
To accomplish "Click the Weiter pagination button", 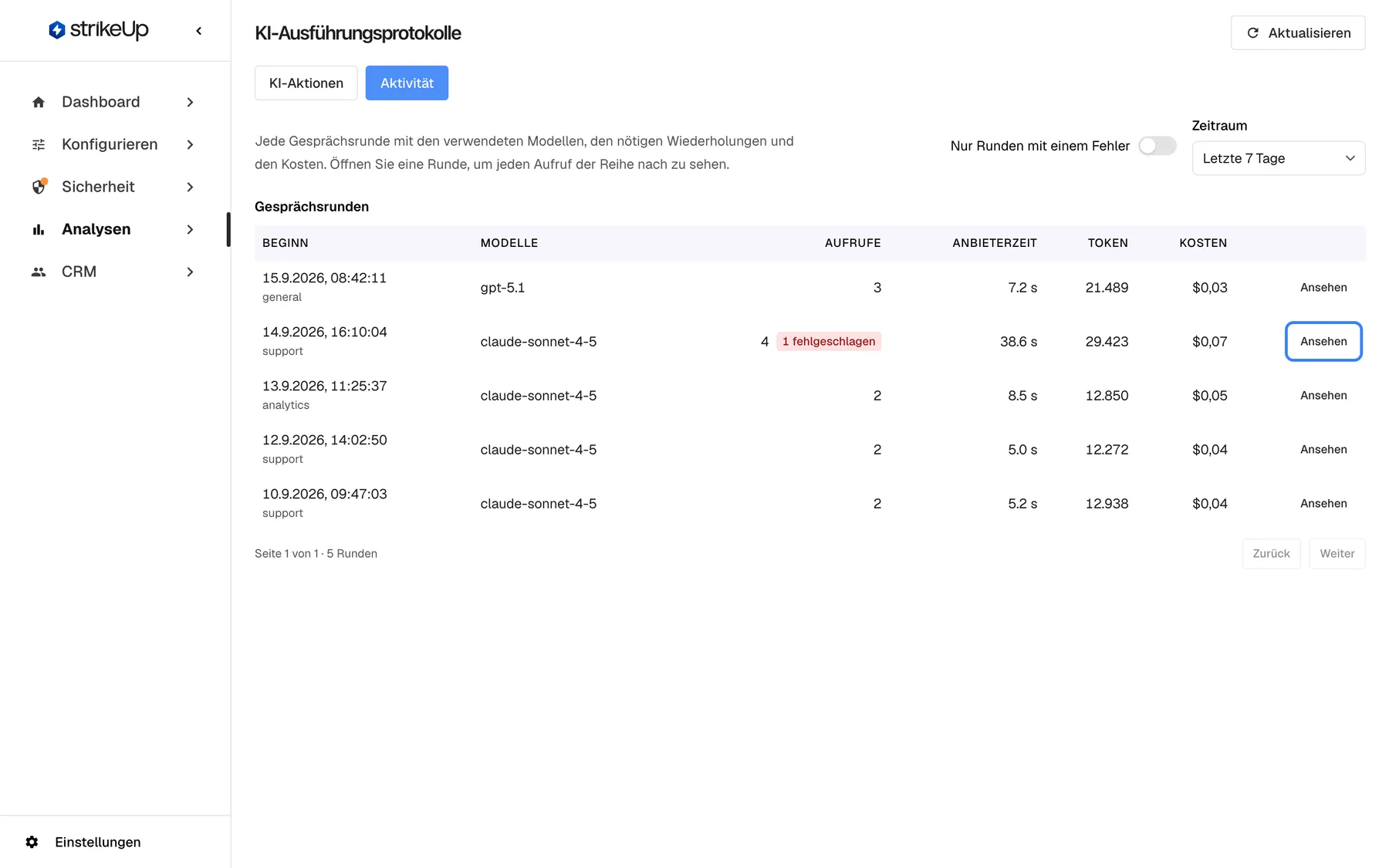I will (x=1337, y=553).
